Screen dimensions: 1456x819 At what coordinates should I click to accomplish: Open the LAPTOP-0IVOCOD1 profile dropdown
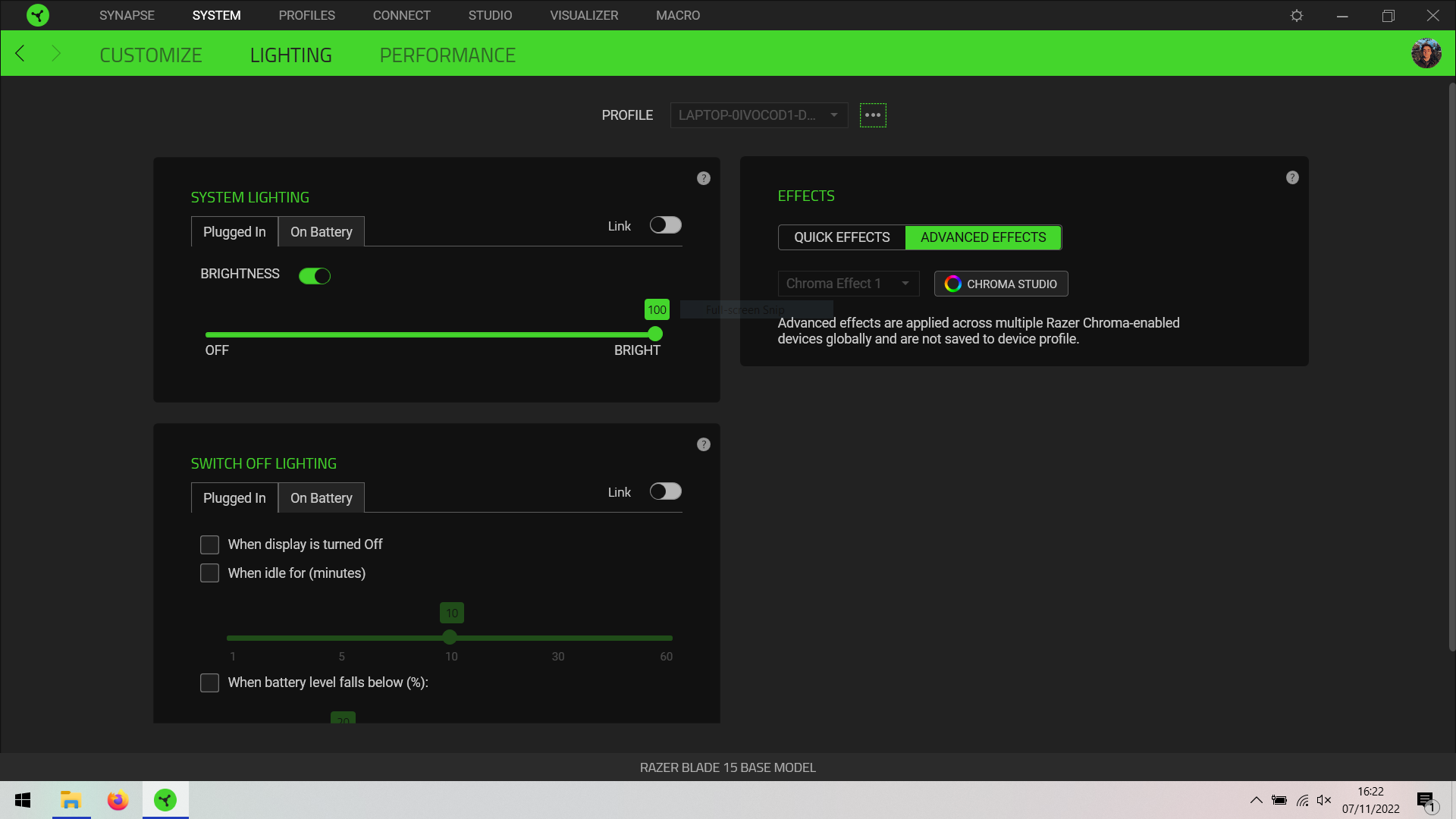[758, 115]
